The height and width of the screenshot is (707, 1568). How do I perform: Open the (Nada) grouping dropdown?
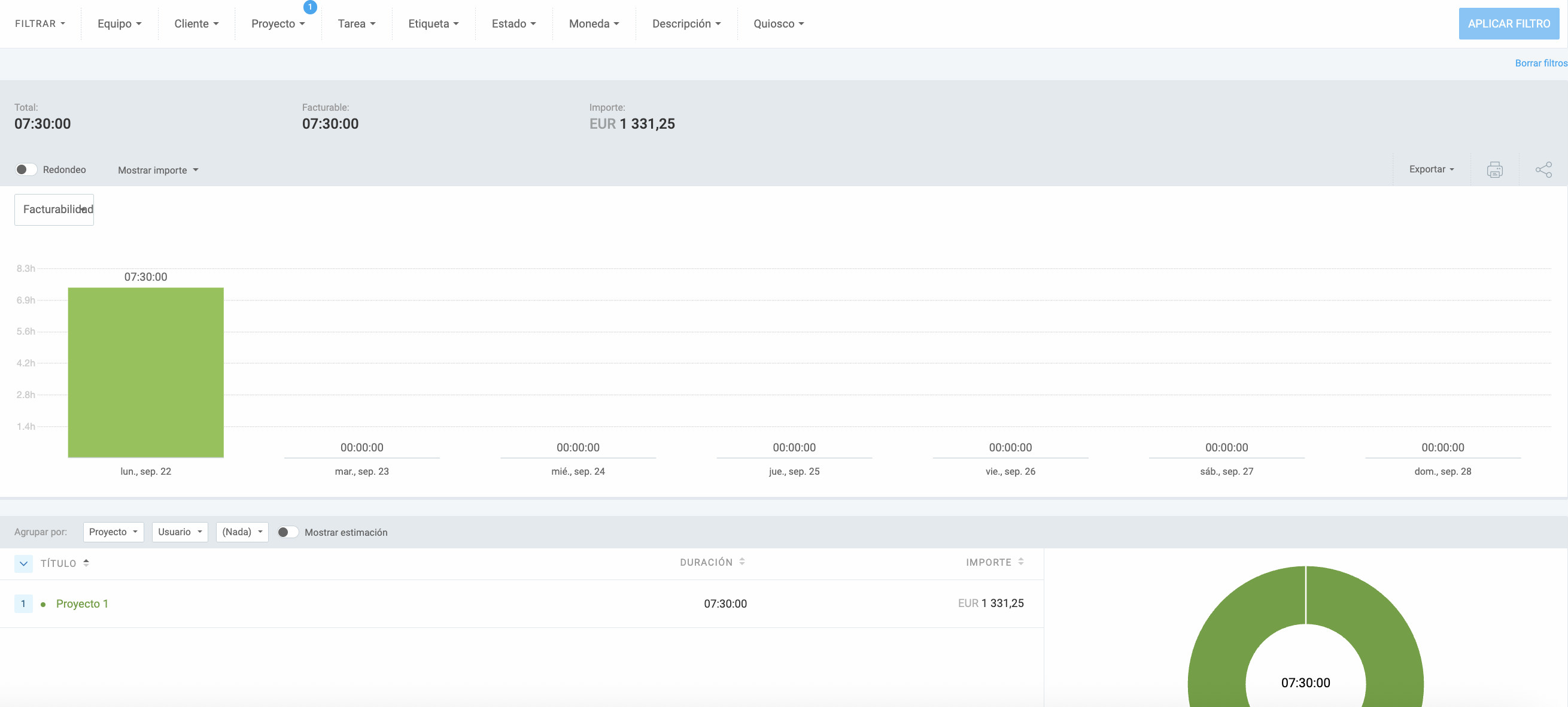click(242, 532)
